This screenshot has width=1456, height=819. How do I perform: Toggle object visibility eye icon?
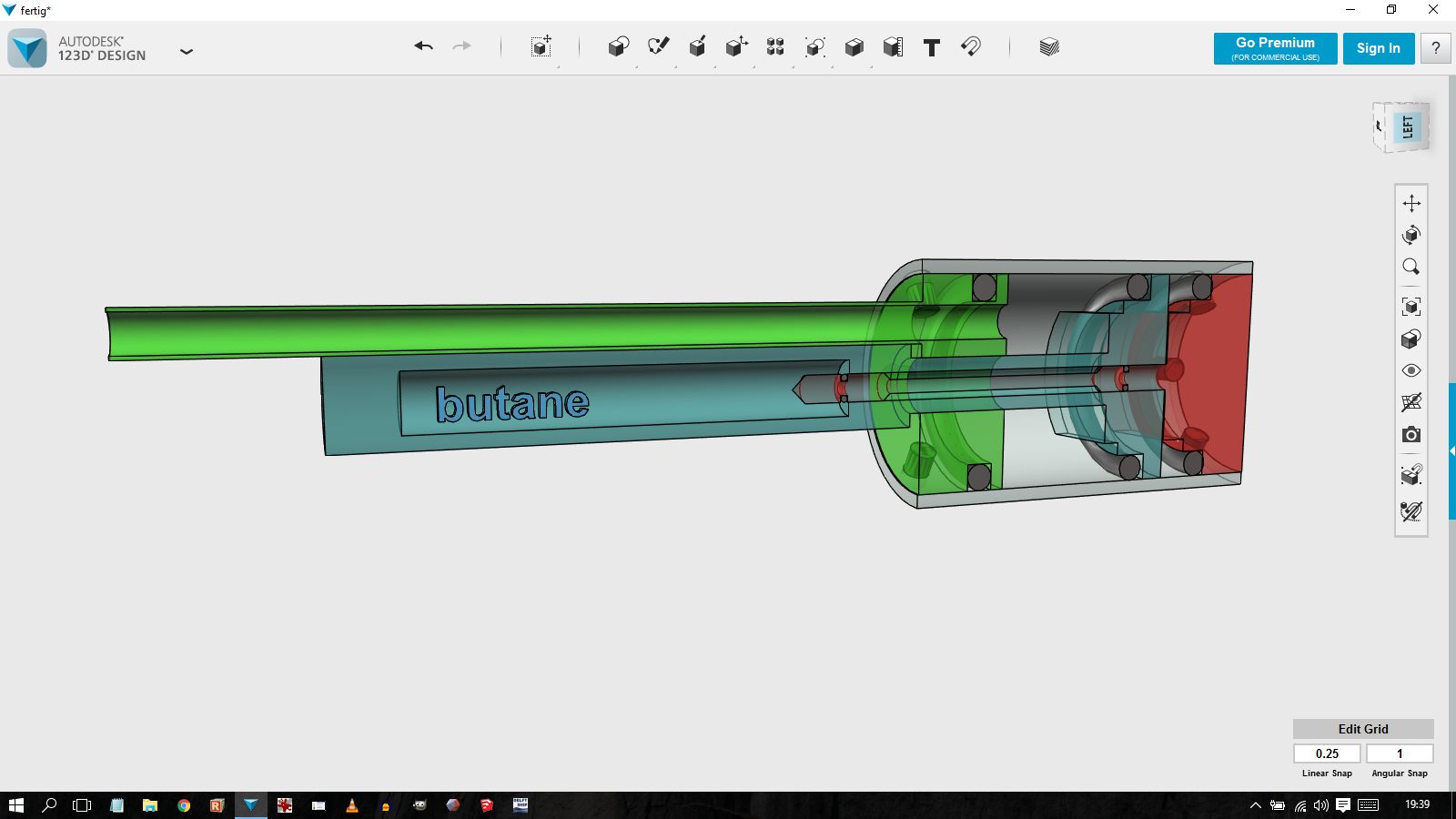tap(1410, 370)
